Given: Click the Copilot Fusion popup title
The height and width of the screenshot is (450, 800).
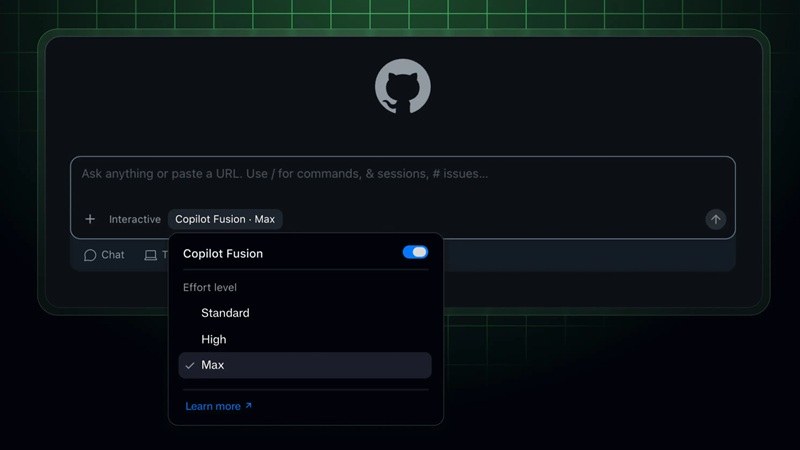Looking at the screenshot, I should [223, 254].
